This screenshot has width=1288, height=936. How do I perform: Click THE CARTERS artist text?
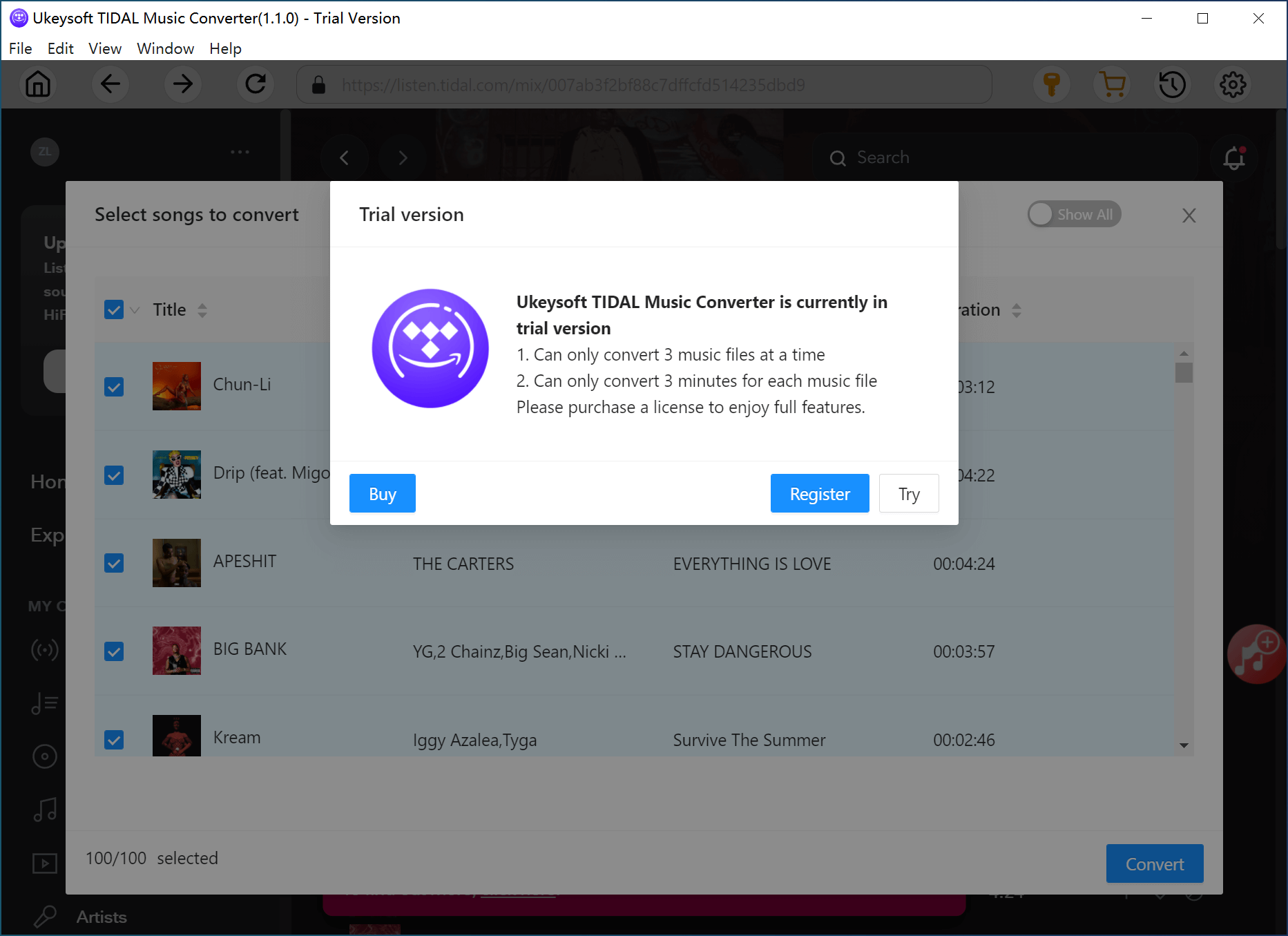click(x=463, y=564)
